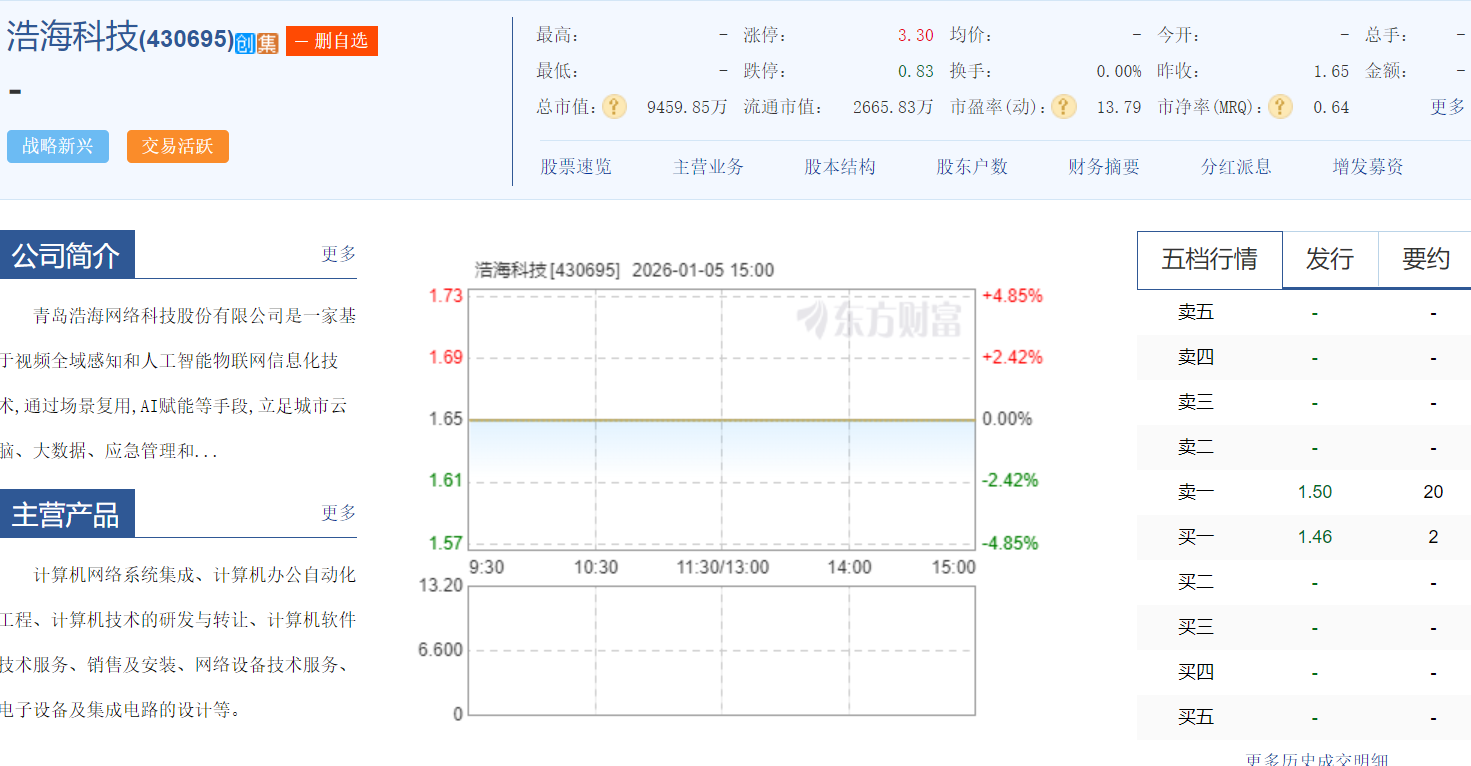Click the 浩海科技 stock name title

[x=72, y=37]
